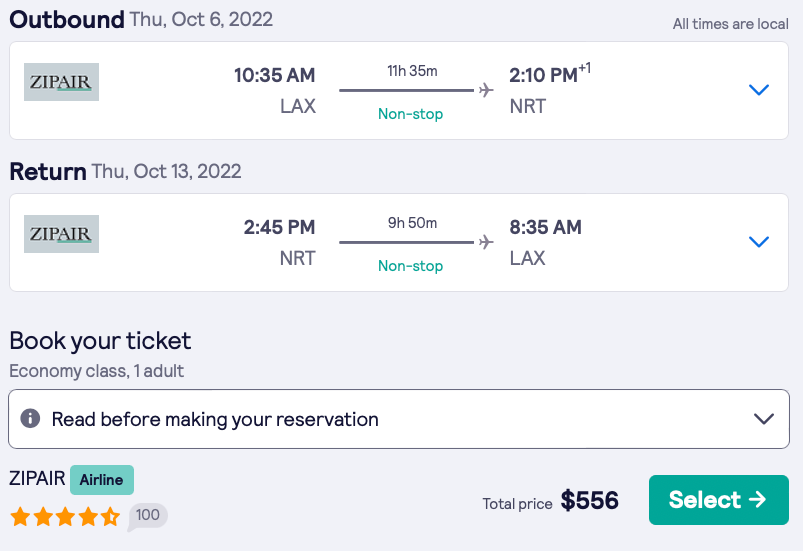The image size is (803, 551).
Task: Click the 10:35 AM outbound departure time
Action: 274,75
